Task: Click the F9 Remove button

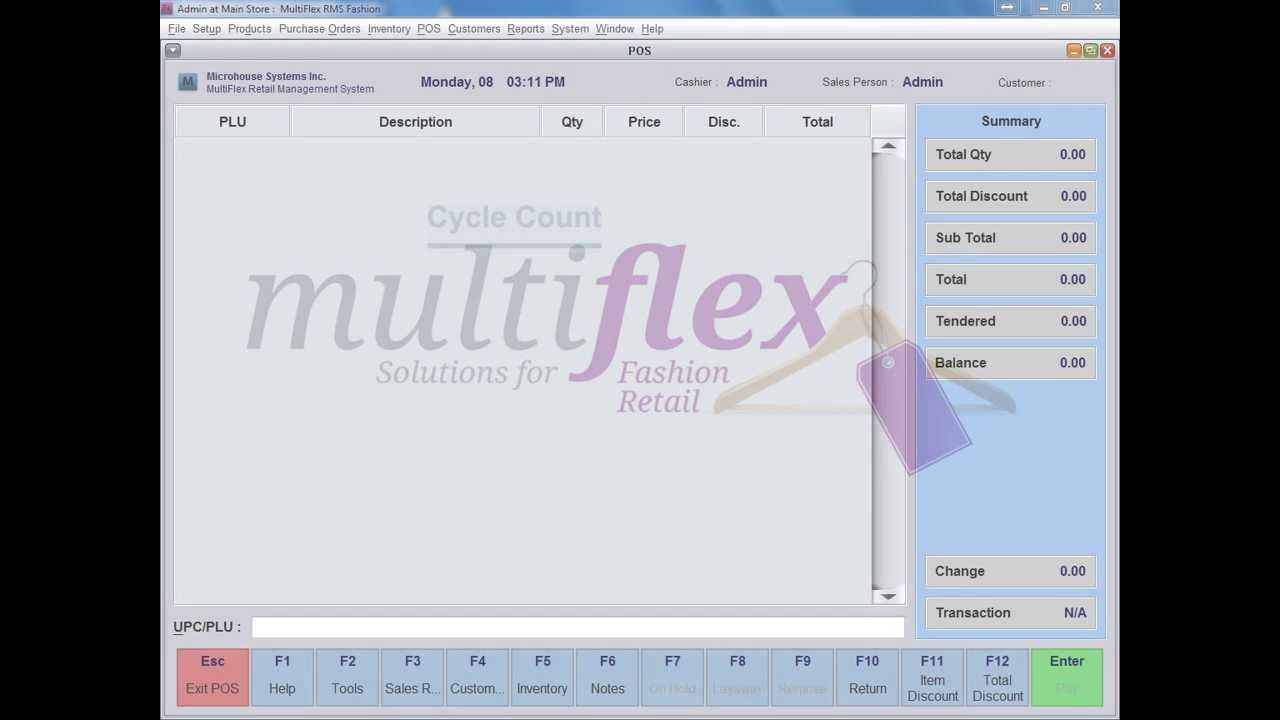Action: coord(802,677)
